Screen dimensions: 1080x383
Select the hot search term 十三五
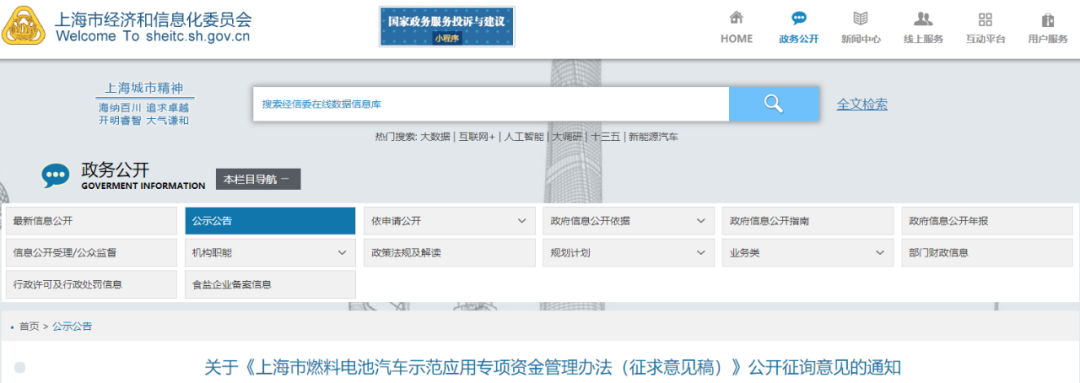[x=605, y=136]
